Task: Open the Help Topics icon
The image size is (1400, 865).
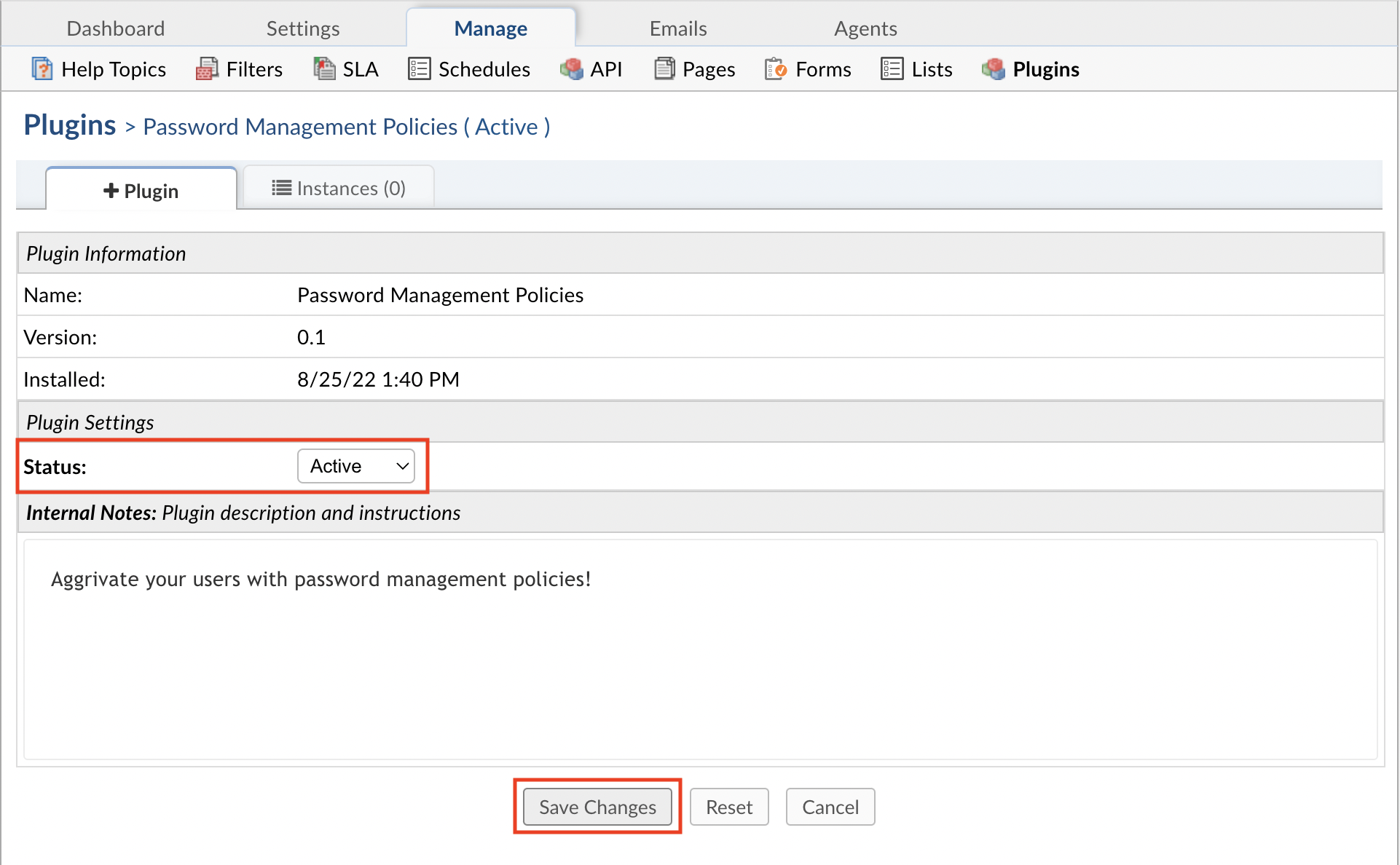Action: click(42, 68)
